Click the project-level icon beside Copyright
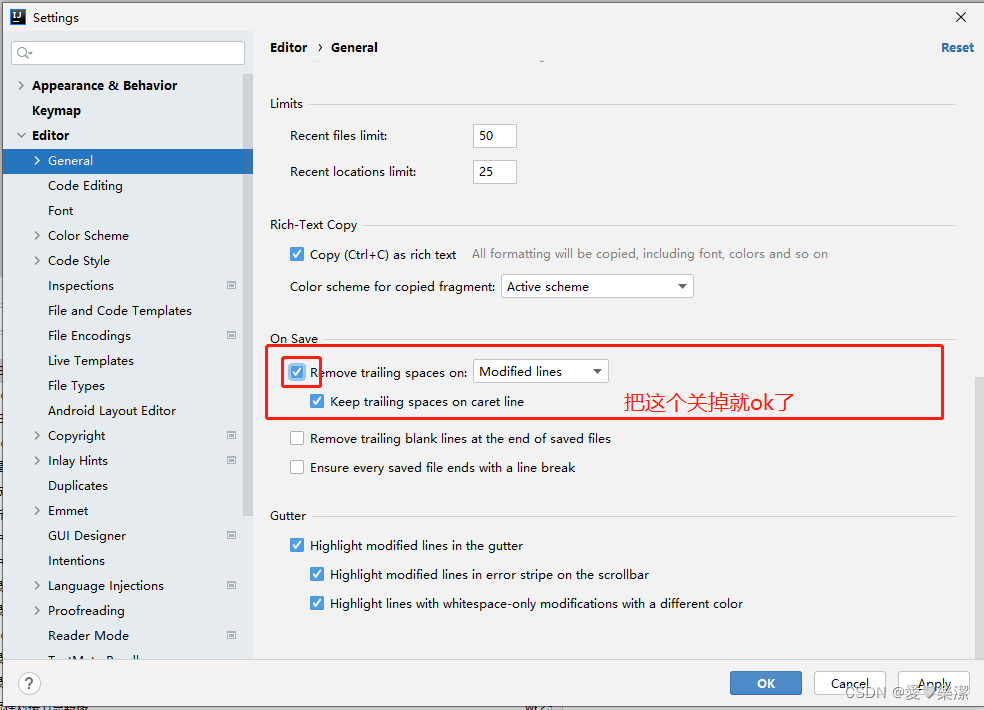 232,435
